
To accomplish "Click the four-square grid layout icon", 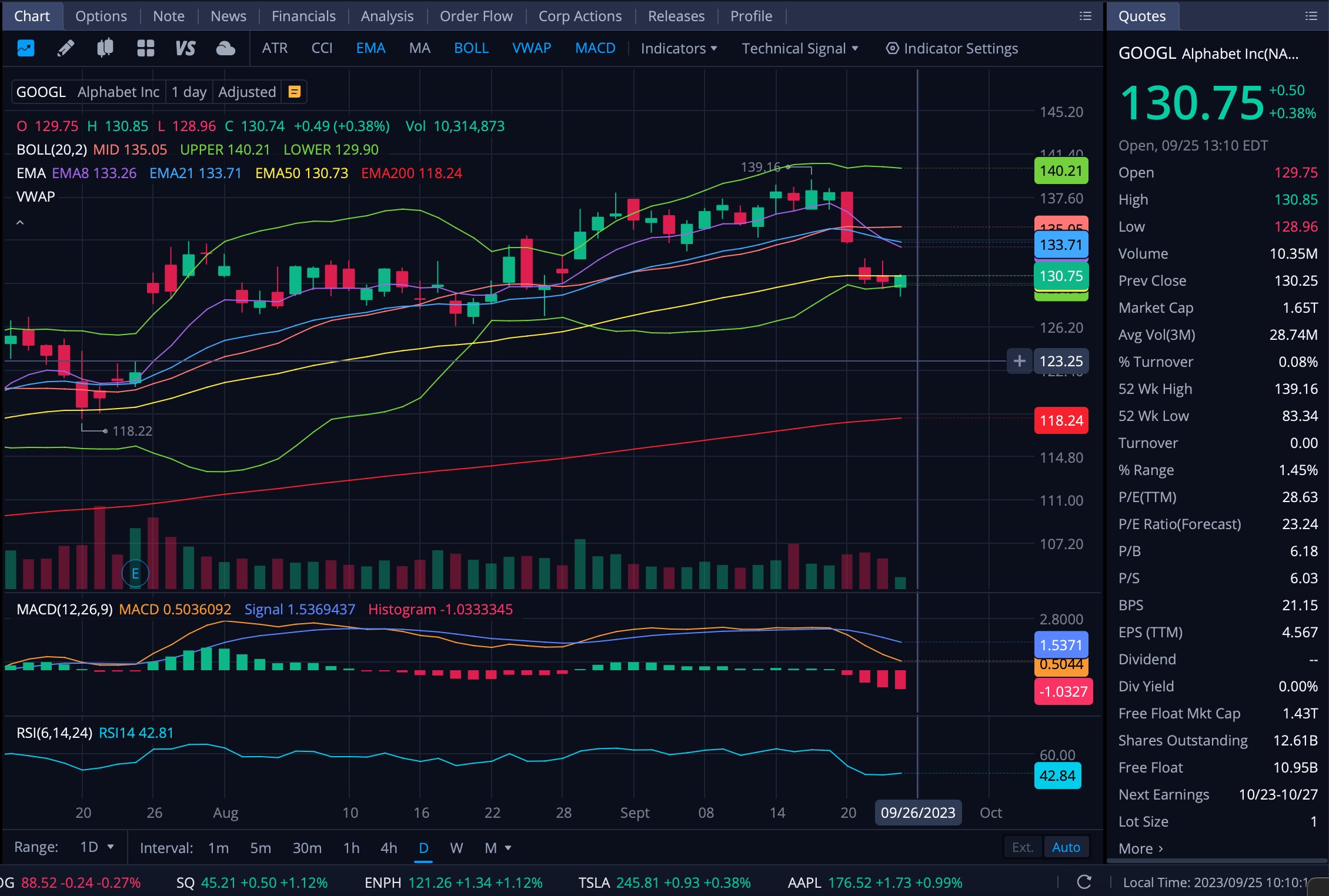I will (x=145, y=48).
